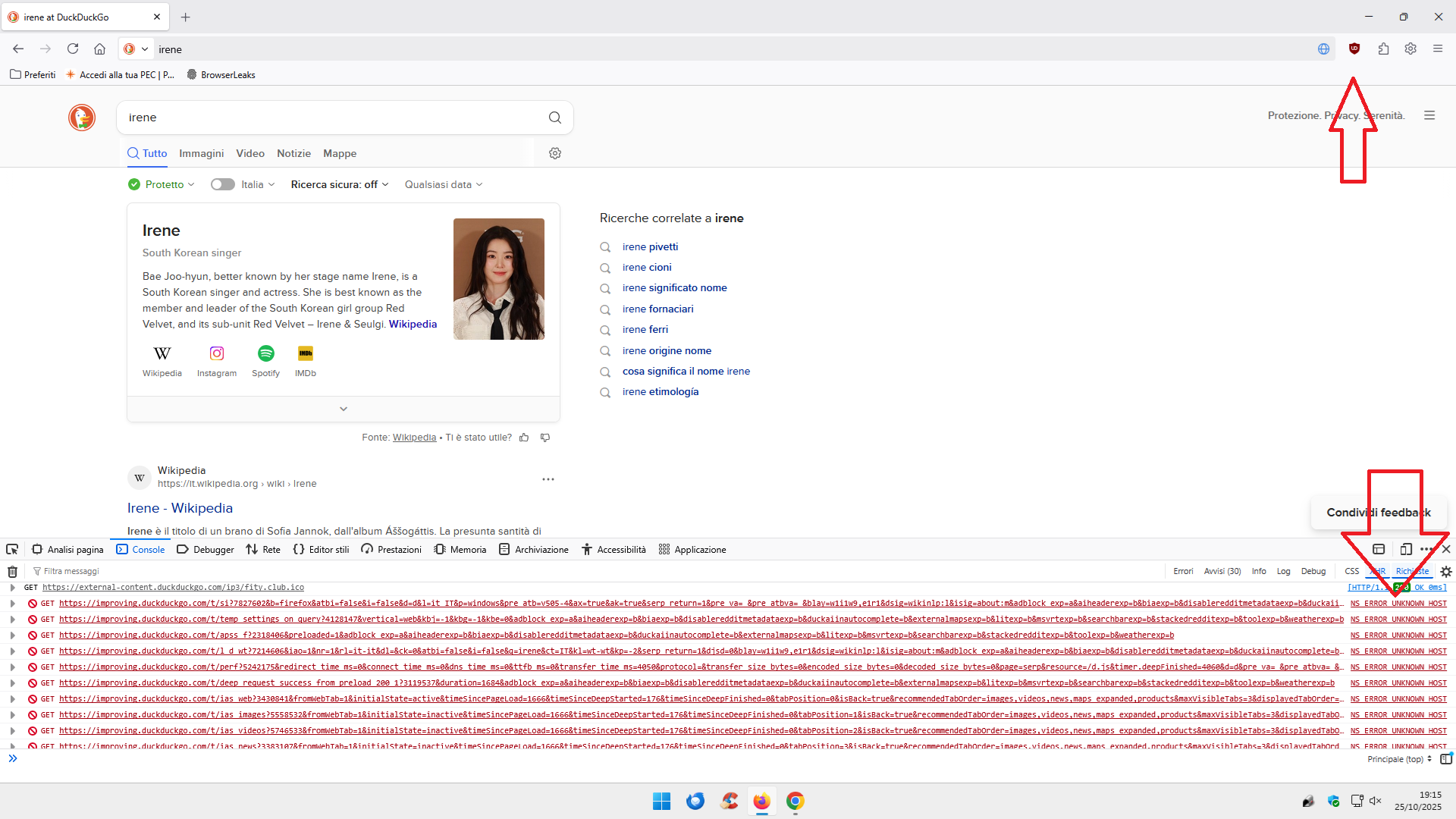
Task: Open the browser hamburger application menu
Action: pyautogui.click(x=1438, y=49)
